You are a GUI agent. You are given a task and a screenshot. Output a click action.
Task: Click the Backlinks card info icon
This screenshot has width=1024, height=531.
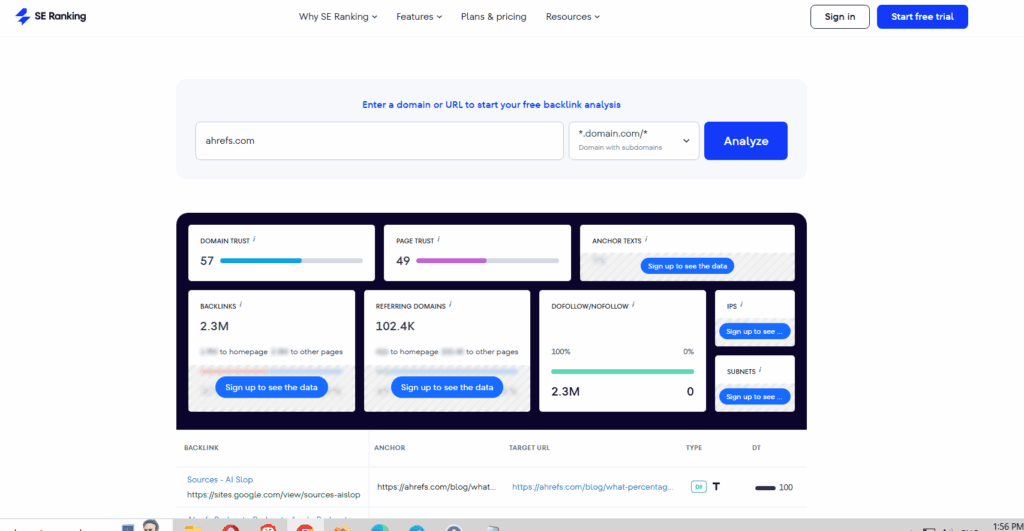click(240, 305)
